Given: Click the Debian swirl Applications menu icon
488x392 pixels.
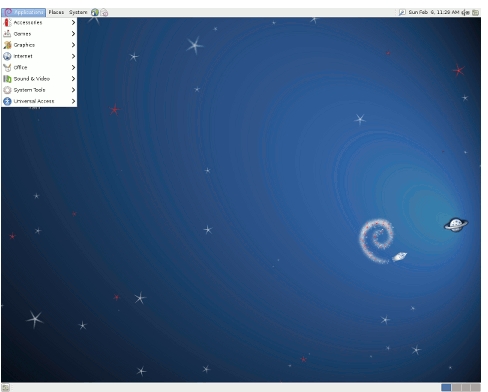Looking at the screenshot, I should pyautogui.click(x=9, y=12).
